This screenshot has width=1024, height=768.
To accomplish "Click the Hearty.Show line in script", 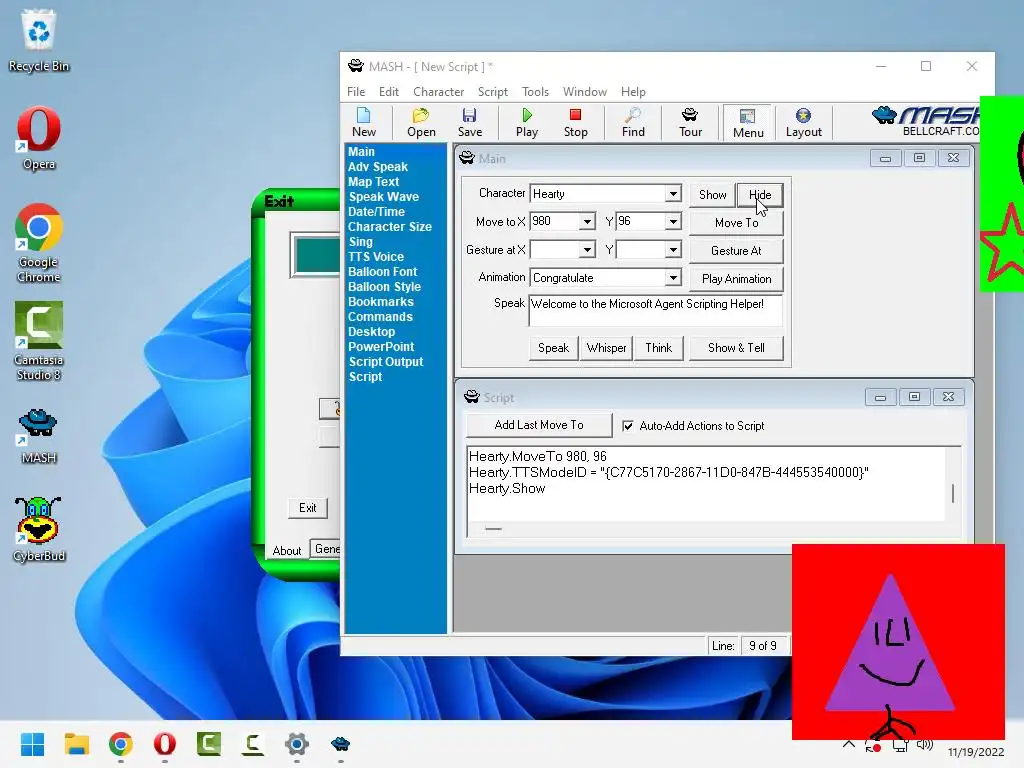I will pyautogui.click(x=507, y=488).
